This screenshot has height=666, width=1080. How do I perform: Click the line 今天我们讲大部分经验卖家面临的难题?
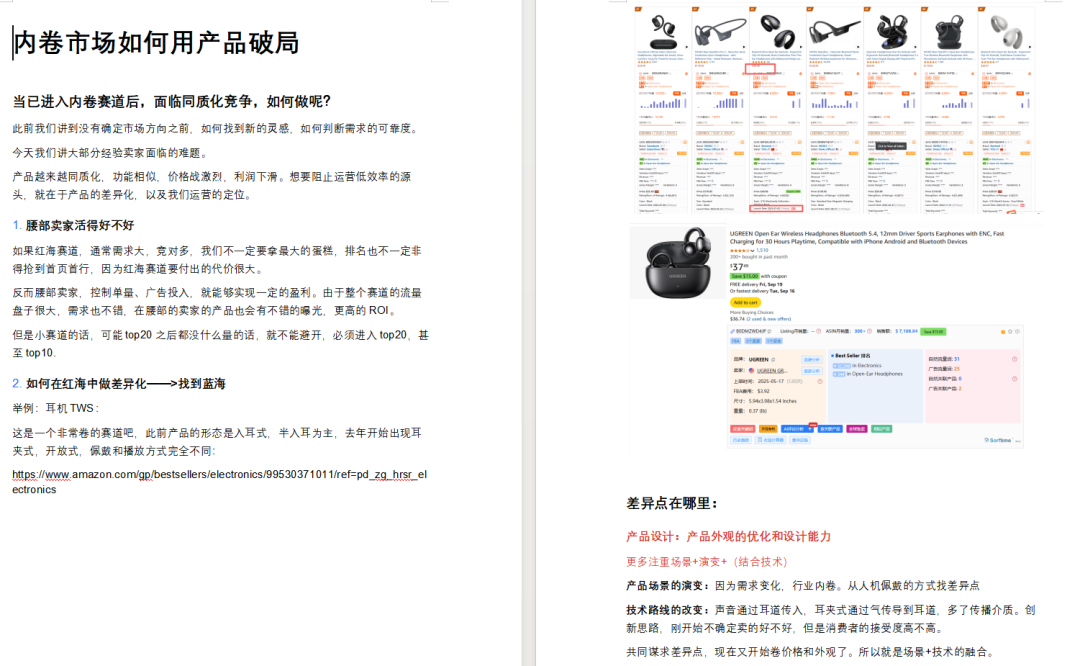pos(110,153)
